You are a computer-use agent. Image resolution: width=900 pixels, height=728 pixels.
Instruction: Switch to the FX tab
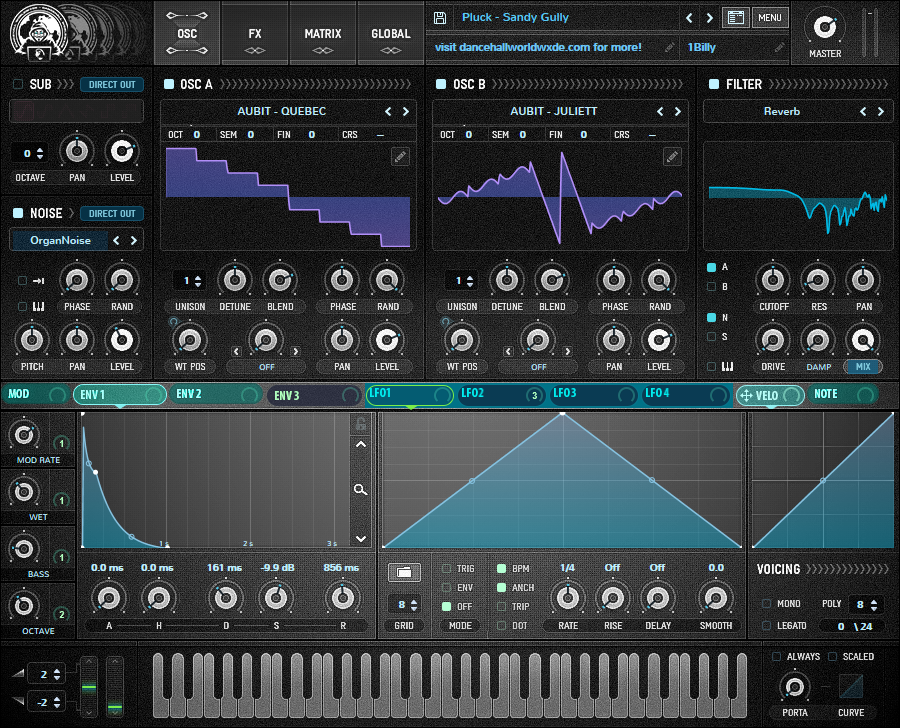[x=255, y=34]
